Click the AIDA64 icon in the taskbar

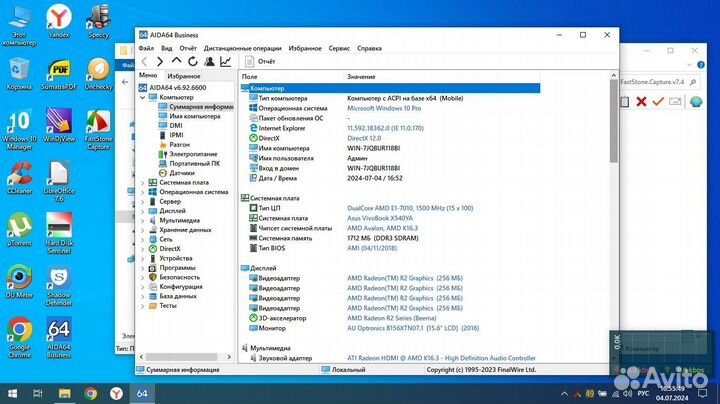pos(142,394)
